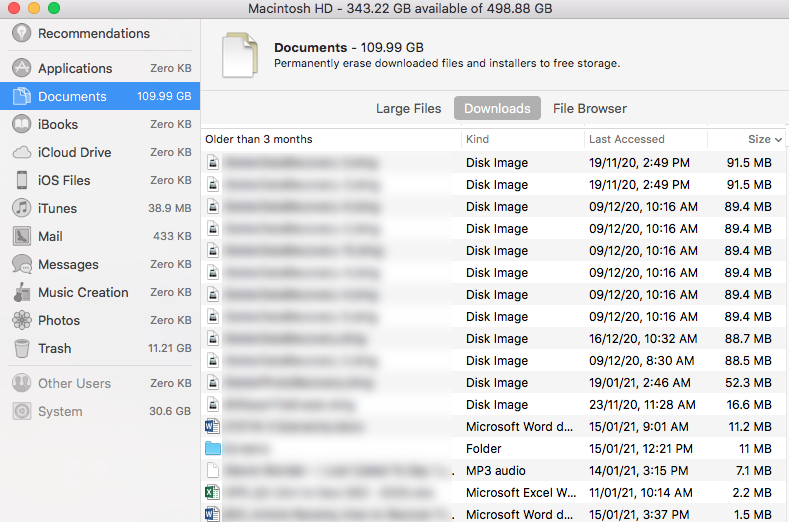The image size is (789, 522).
Task: Click the Music Creation guitar icon
Action: [21, 292]
